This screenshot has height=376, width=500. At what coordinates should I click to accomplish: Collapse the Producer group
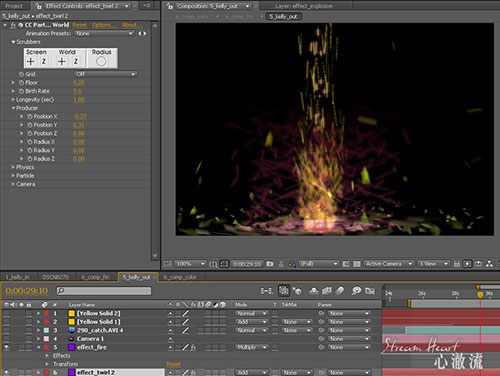pos(13,108)
